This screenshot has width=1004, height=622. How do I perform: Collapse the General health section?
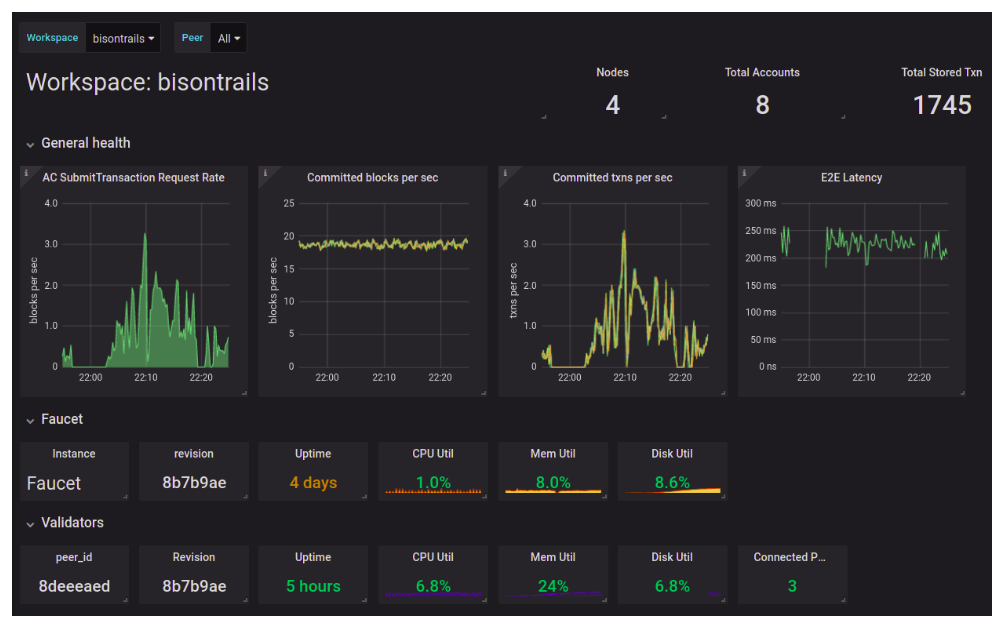point(78,143)
